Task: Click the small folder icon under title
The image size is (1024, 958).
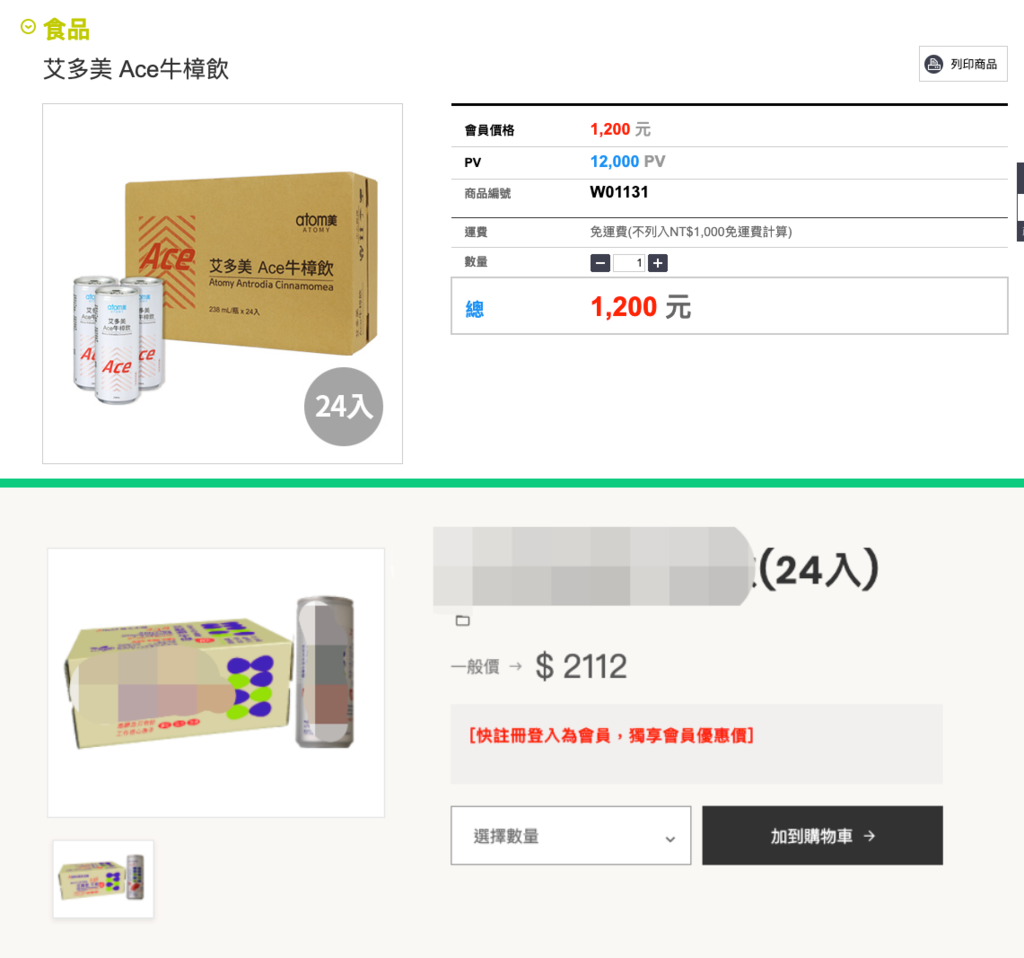Action: (462, 620)
